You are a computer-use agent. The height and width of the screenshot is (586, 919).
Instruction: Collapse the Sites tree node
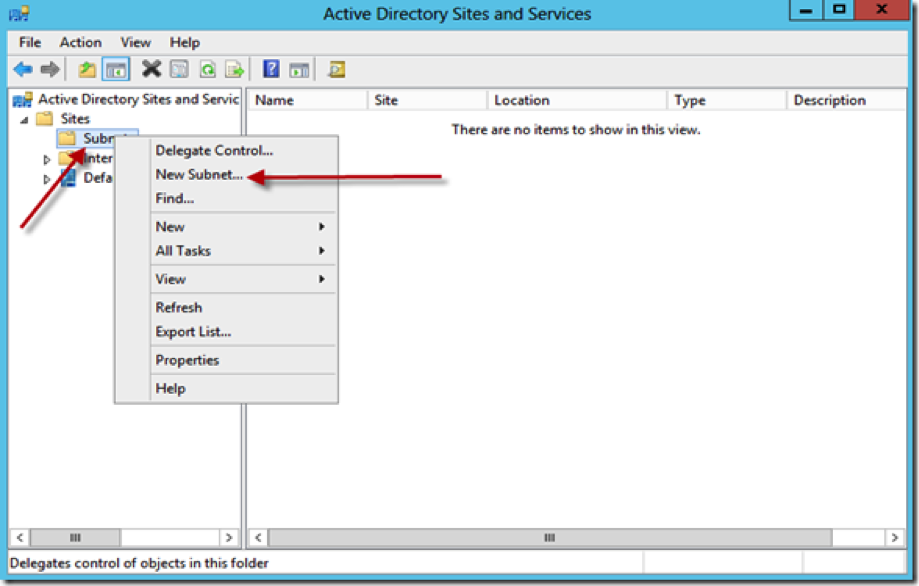pyautogui.click(x=25, y=120)
